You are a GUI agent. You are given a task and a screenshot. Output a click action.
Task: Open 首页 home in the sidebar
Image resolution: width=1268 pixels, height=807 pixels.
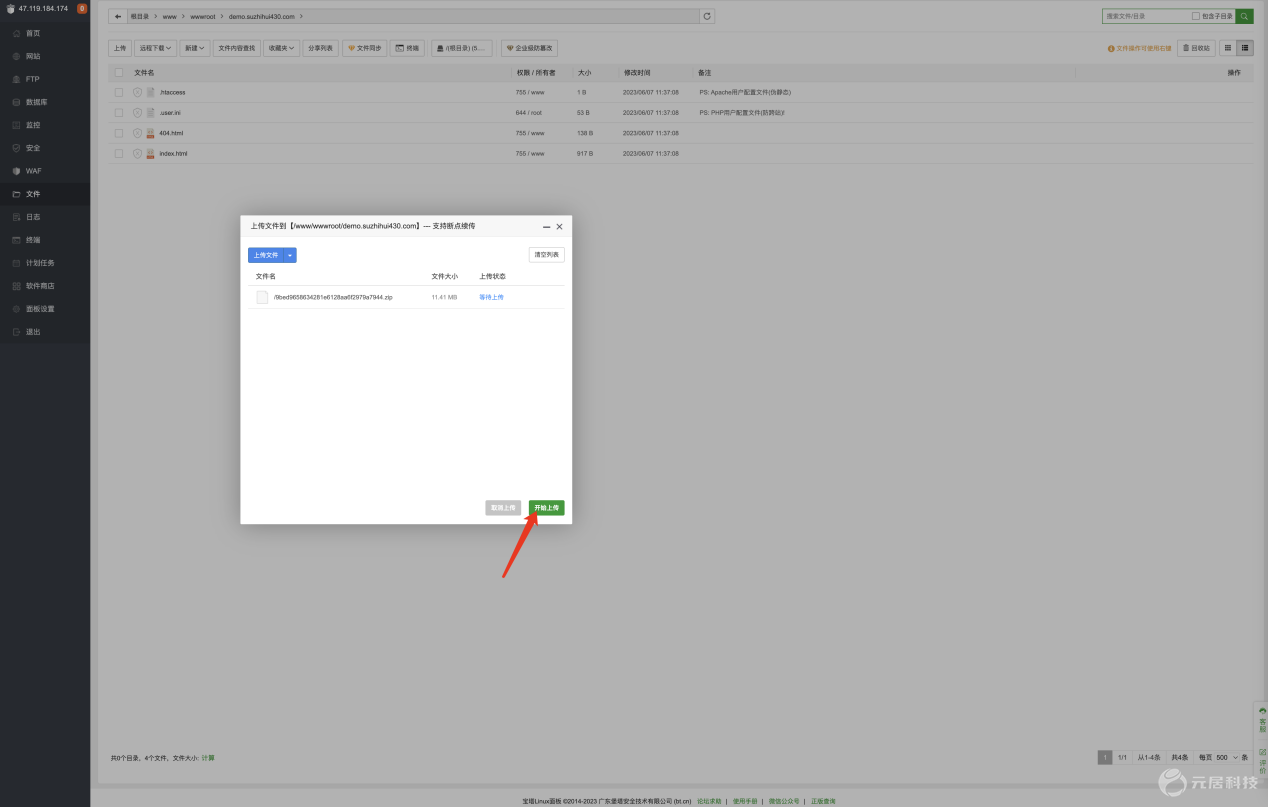point(33,33)
